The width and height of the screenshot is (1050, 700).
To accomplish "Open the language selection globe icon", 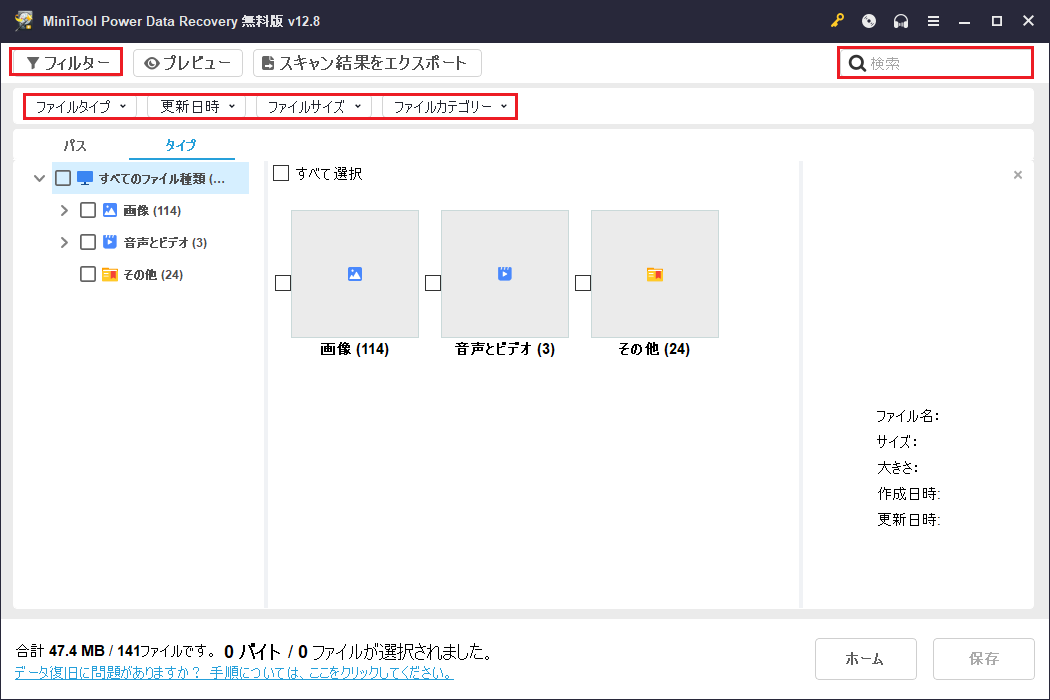I will [x=868, y=20].
